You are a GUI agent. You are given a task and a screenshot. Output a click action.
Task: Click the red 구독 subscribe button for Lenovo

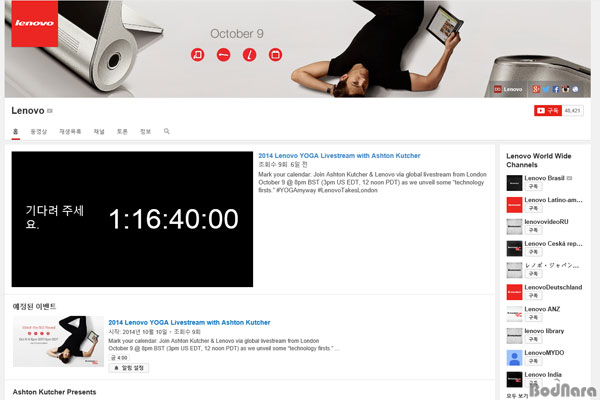click(x=548, y=111)
